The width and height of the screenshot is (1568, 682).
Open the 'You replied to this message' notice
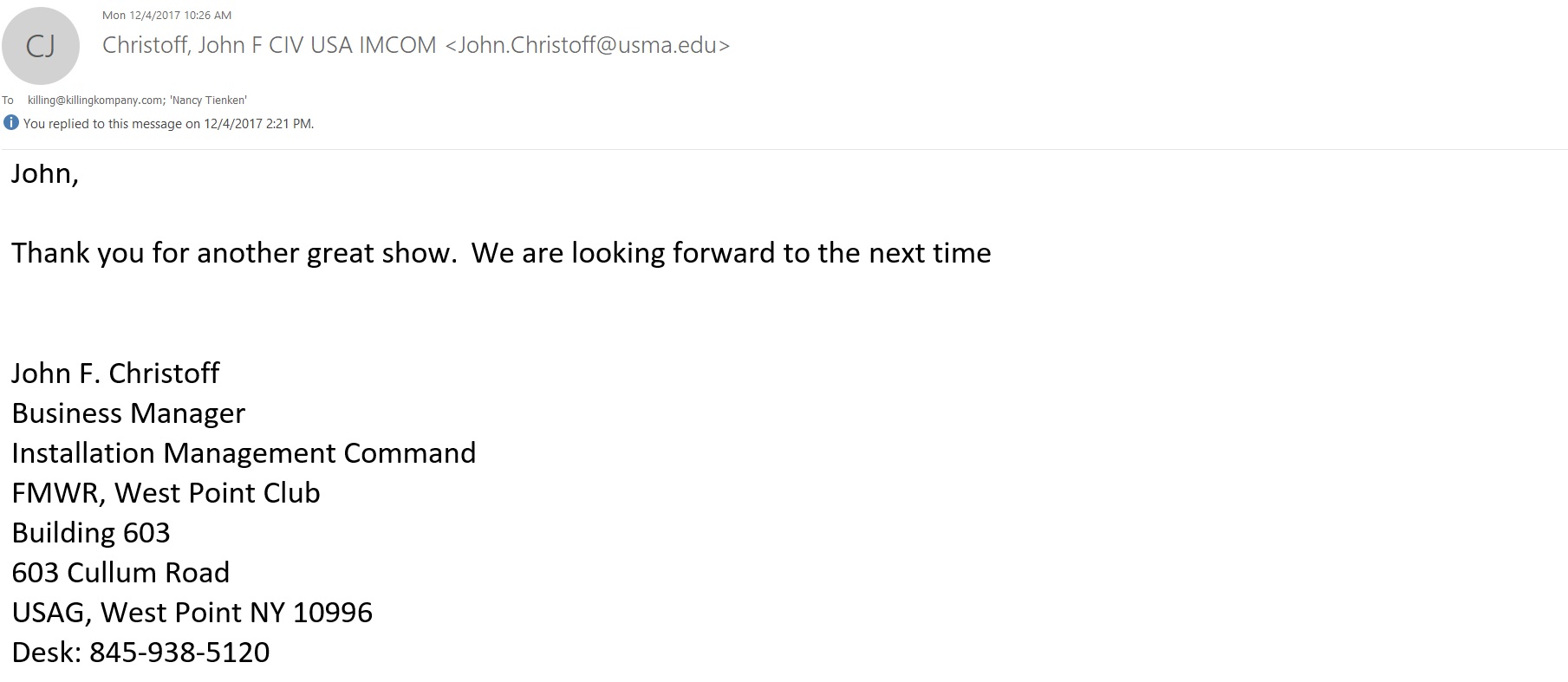click(x=168, y=124)
